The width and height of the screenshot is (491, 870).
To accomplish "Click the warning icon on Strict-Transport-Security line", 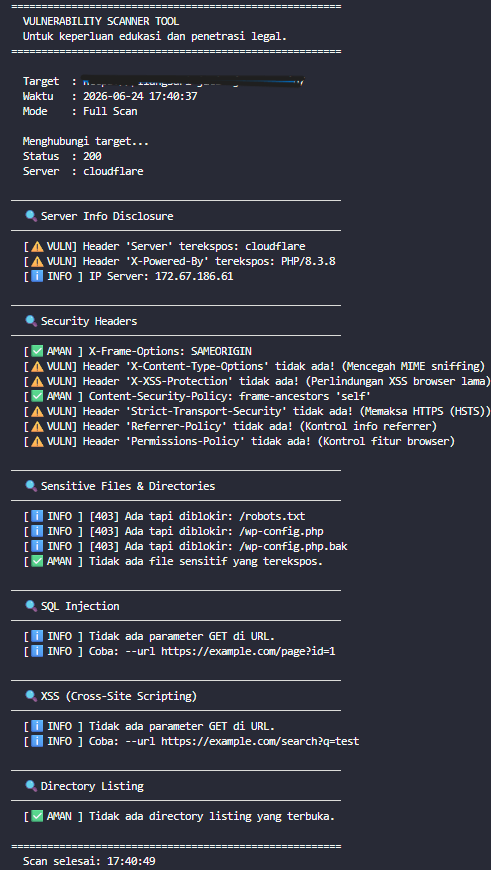I will pos(37,411).
